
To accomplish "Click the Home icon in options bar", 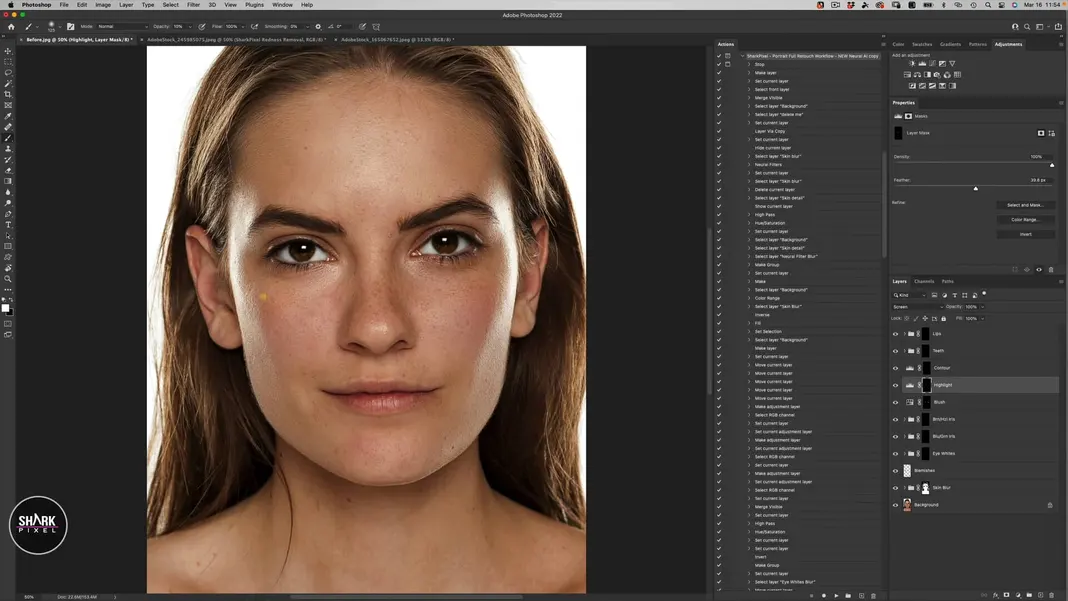I will [11, 27].
